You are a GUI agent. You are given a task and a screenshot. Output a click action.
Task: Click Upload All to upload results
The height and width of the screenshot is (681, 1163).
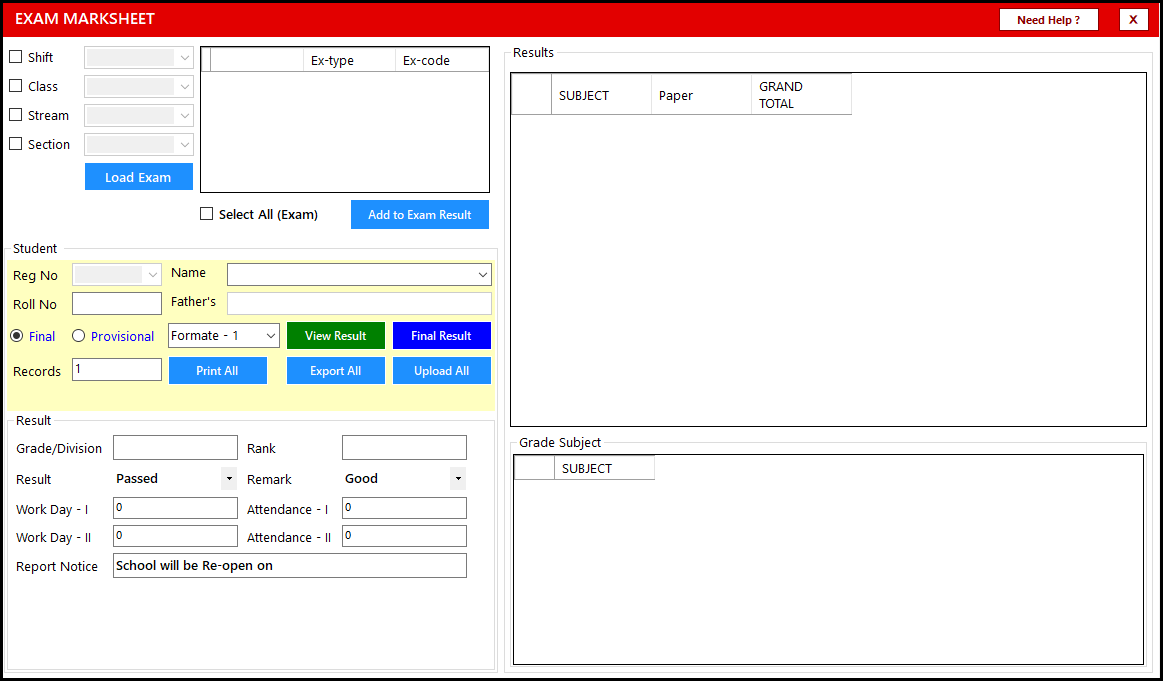tap(441, 370)
